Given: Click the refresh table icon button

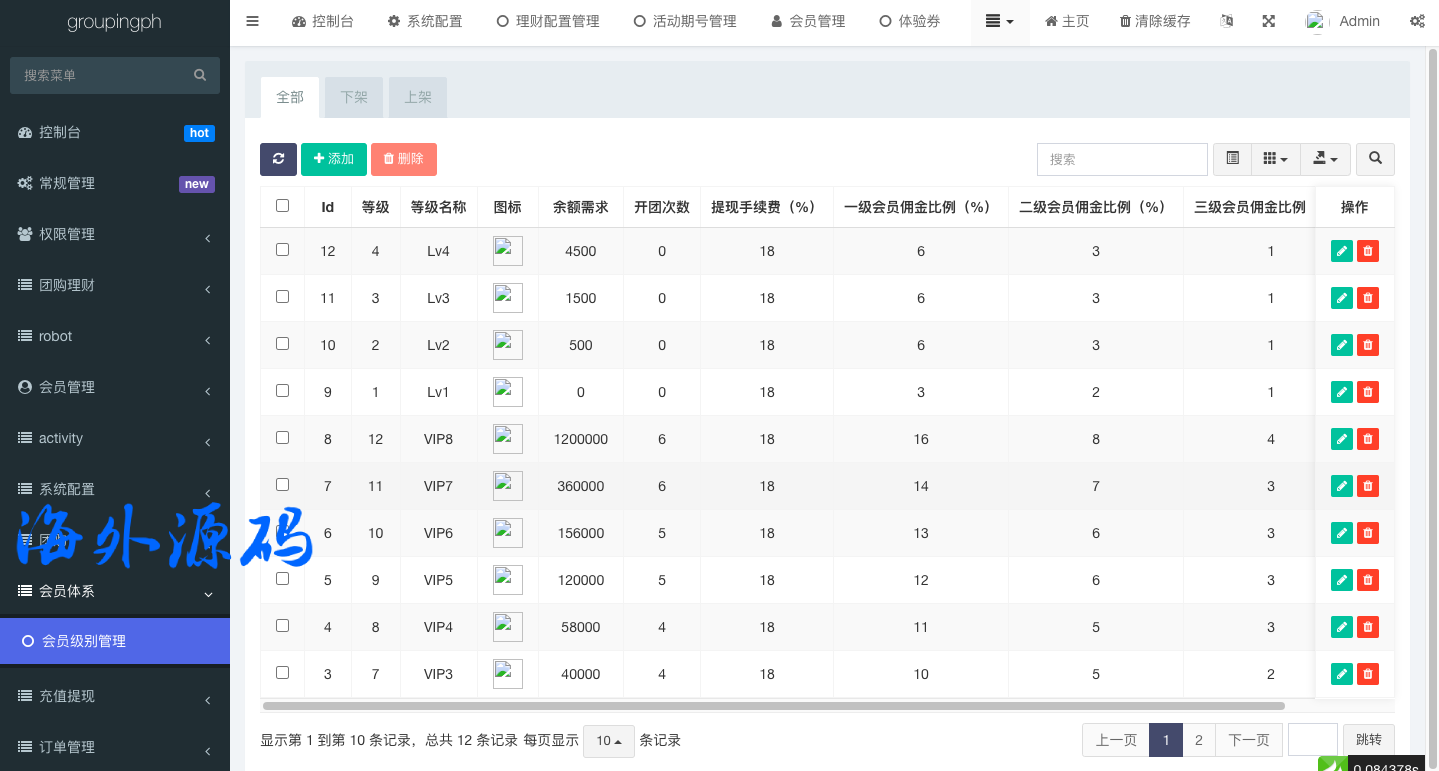Looking at the screenshot, I should (278, 159).
